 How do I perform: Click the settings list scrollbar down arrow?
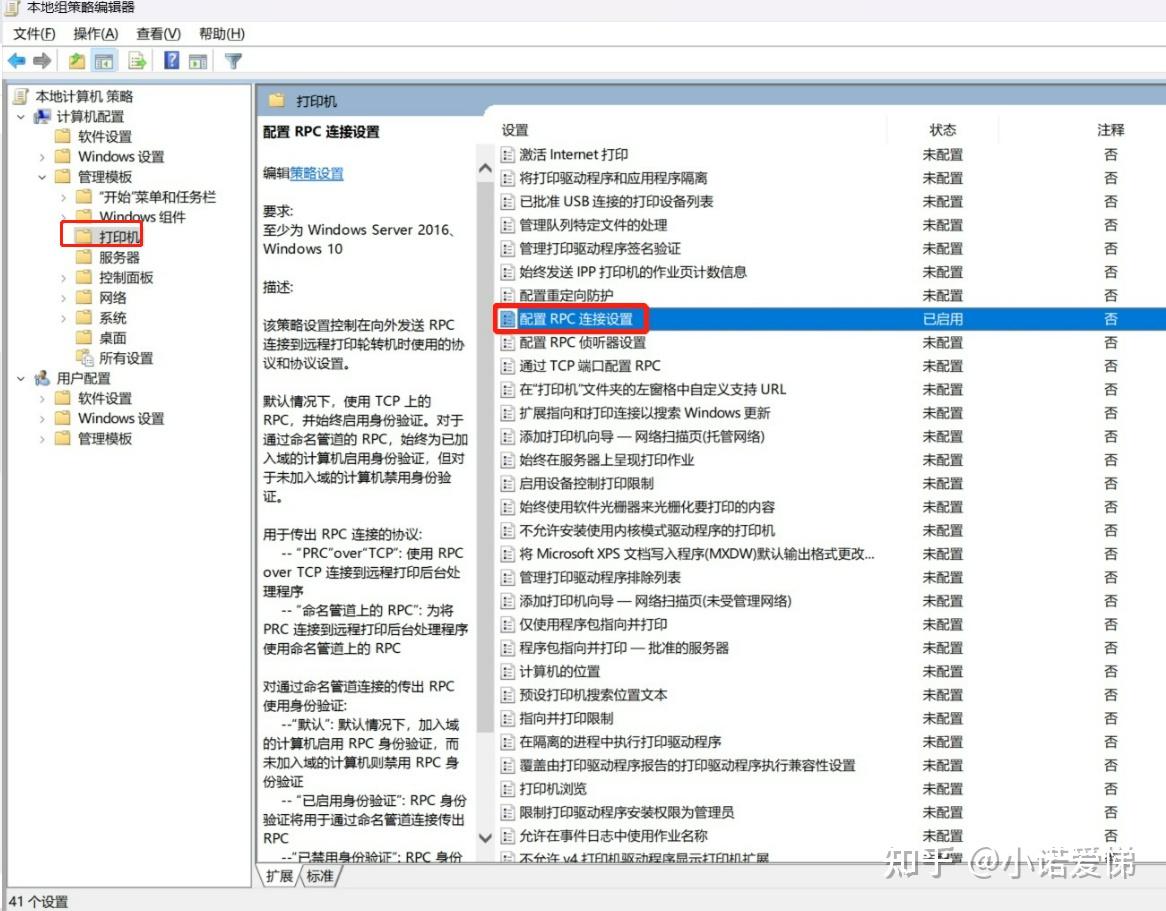point(485,837)
